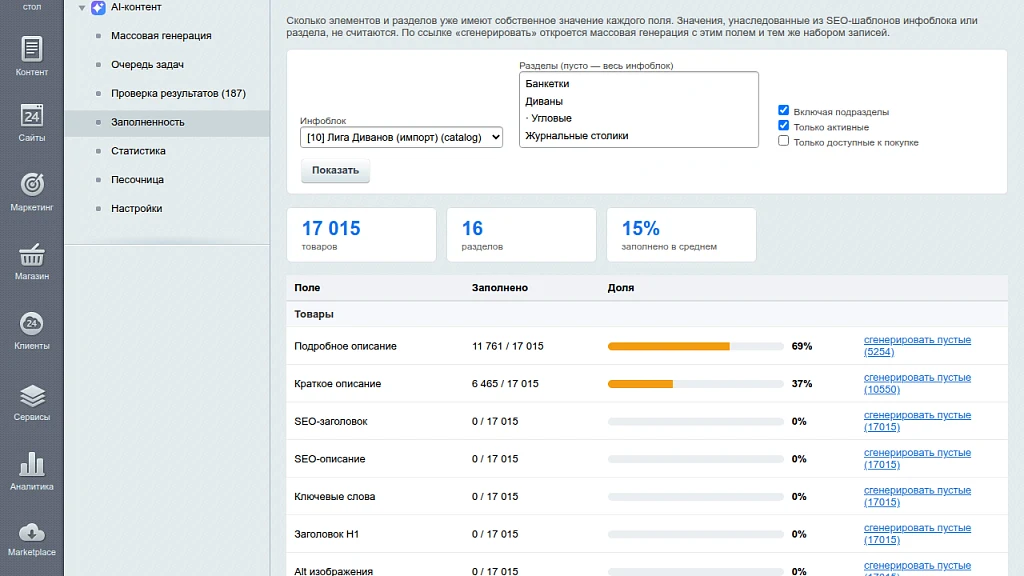Open Настройки in the AI-контент menu
Image resolution: width=1024 pixels, height=576 pixels.
pyautogui.click(x=136, y=208)
